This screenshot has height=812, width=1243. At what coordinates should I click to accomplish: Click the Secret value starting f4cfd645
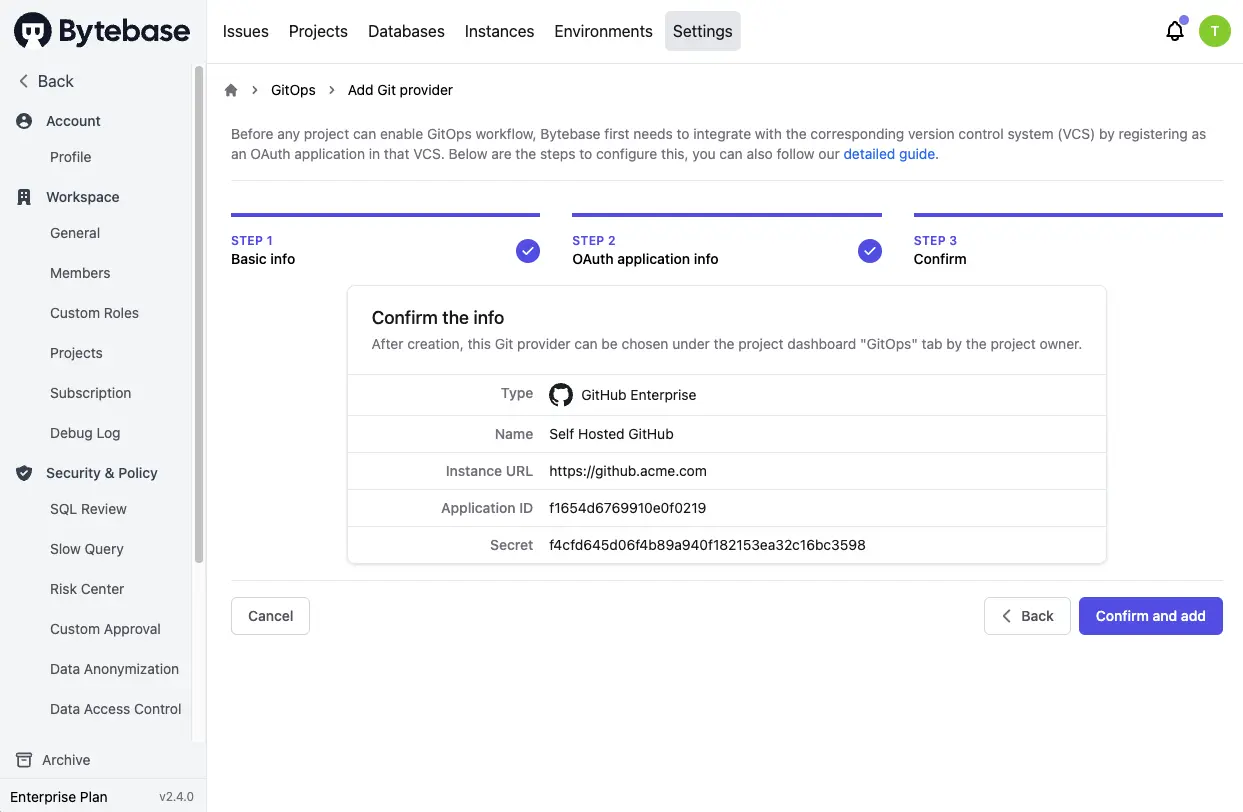tap(707, 545)
